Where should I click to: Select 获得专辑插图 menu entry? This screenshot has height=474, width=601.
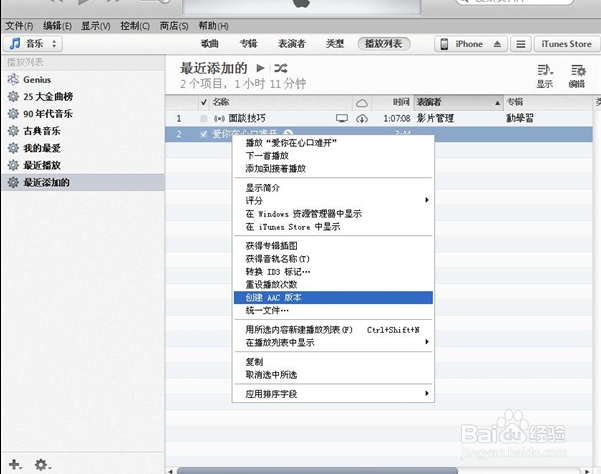pyautogui.click(x=333, y=246)
